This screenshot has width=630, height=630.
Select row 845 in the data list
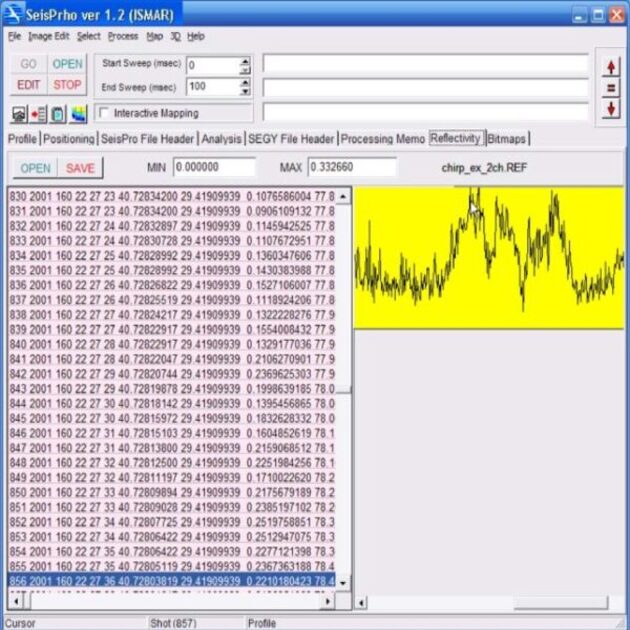170,418
